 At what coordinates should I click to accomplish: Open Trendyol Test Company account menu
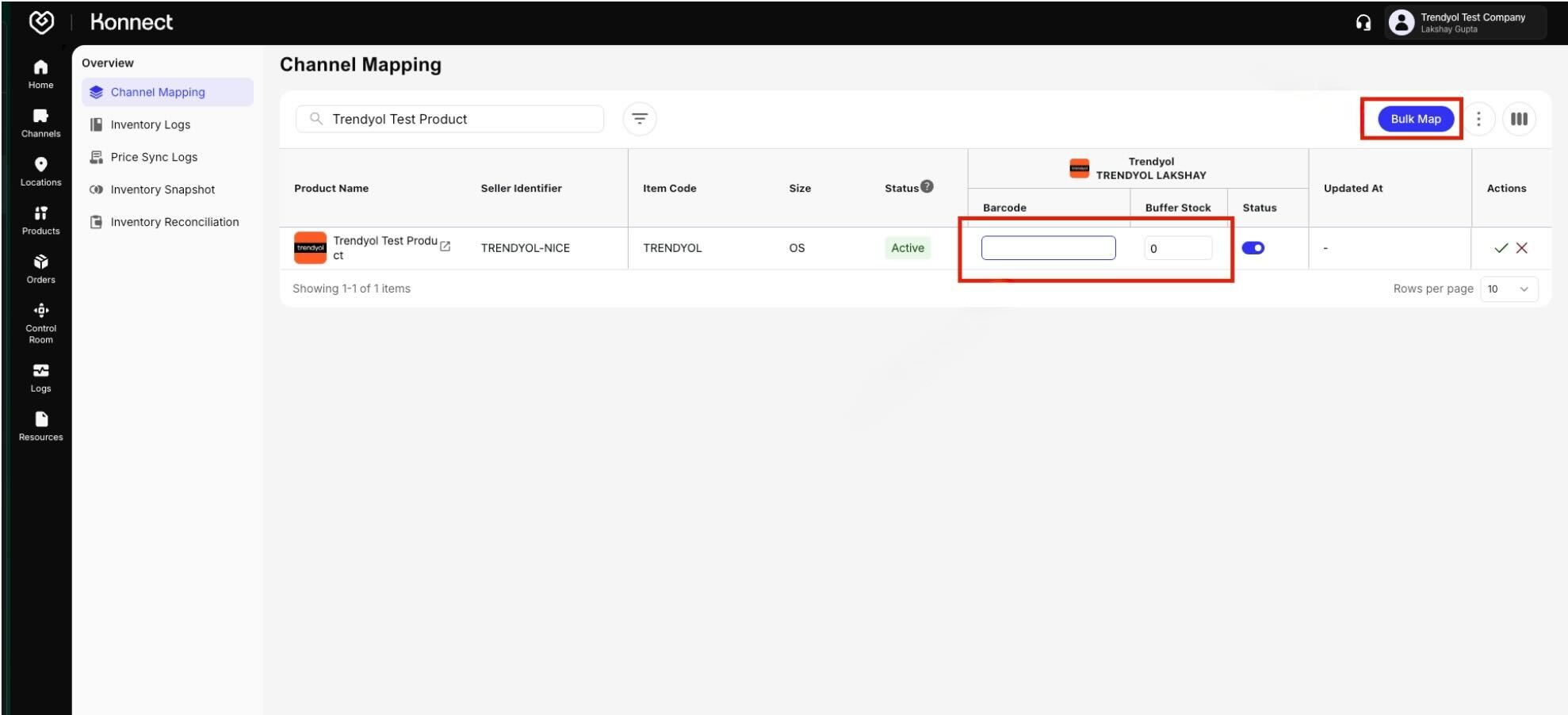[1466, 22]
